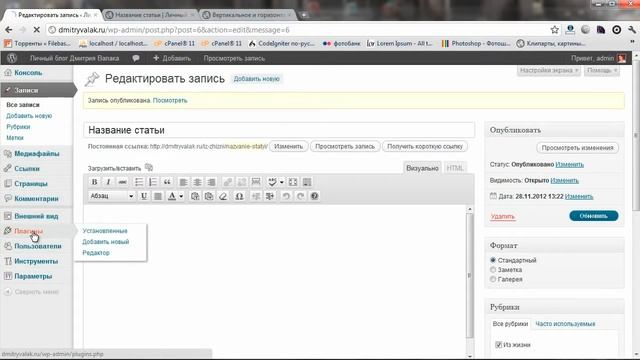Undo last edit in editor

click(x=286, y=196)
